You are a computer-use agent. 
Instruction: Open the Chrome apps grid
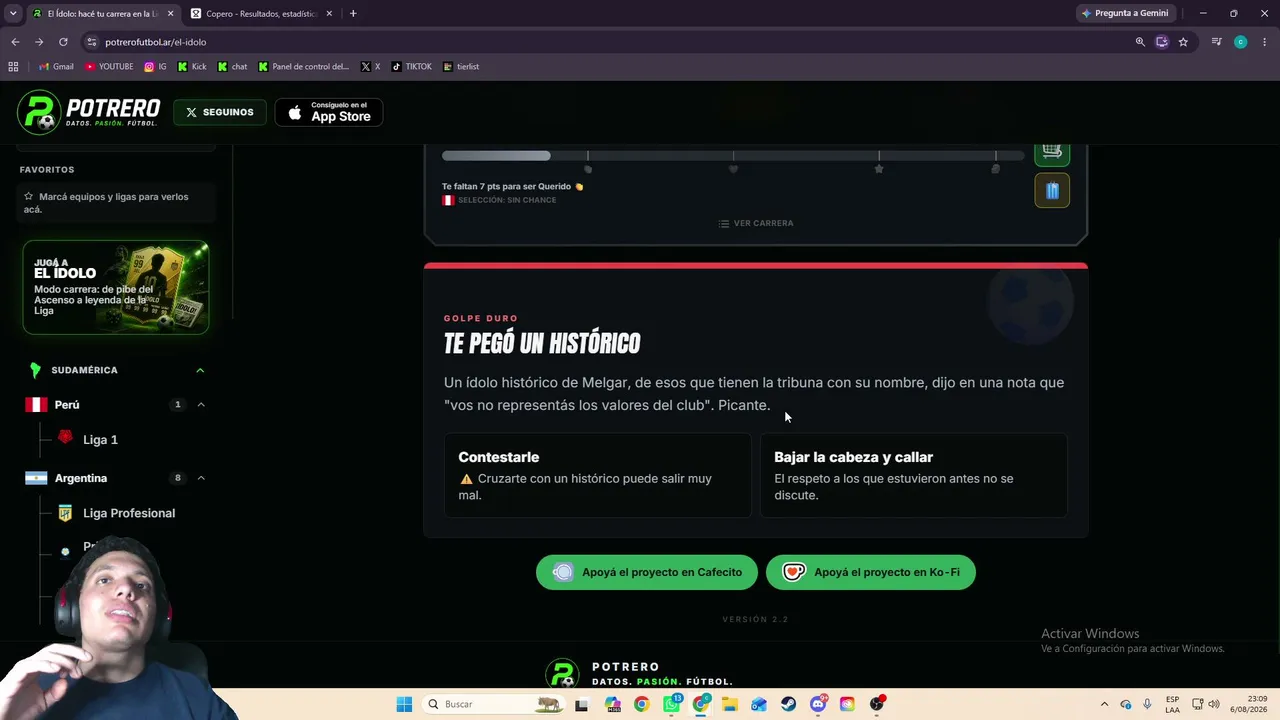click(x=13, y=67)
